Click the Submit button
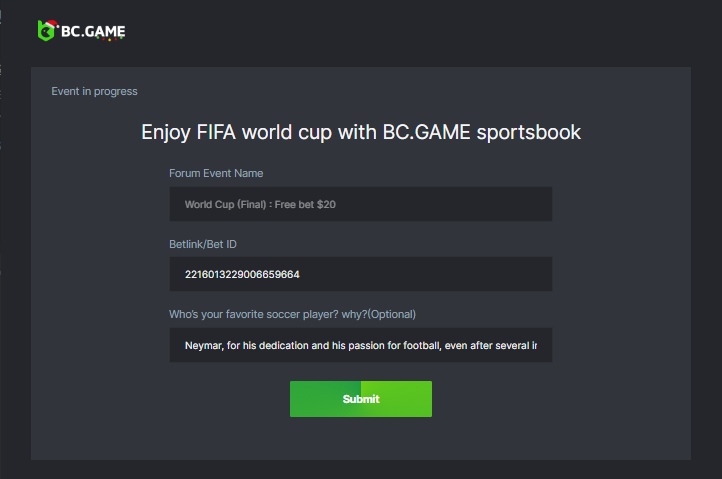This screenshot has height=479, width=722. coord(361,399)
